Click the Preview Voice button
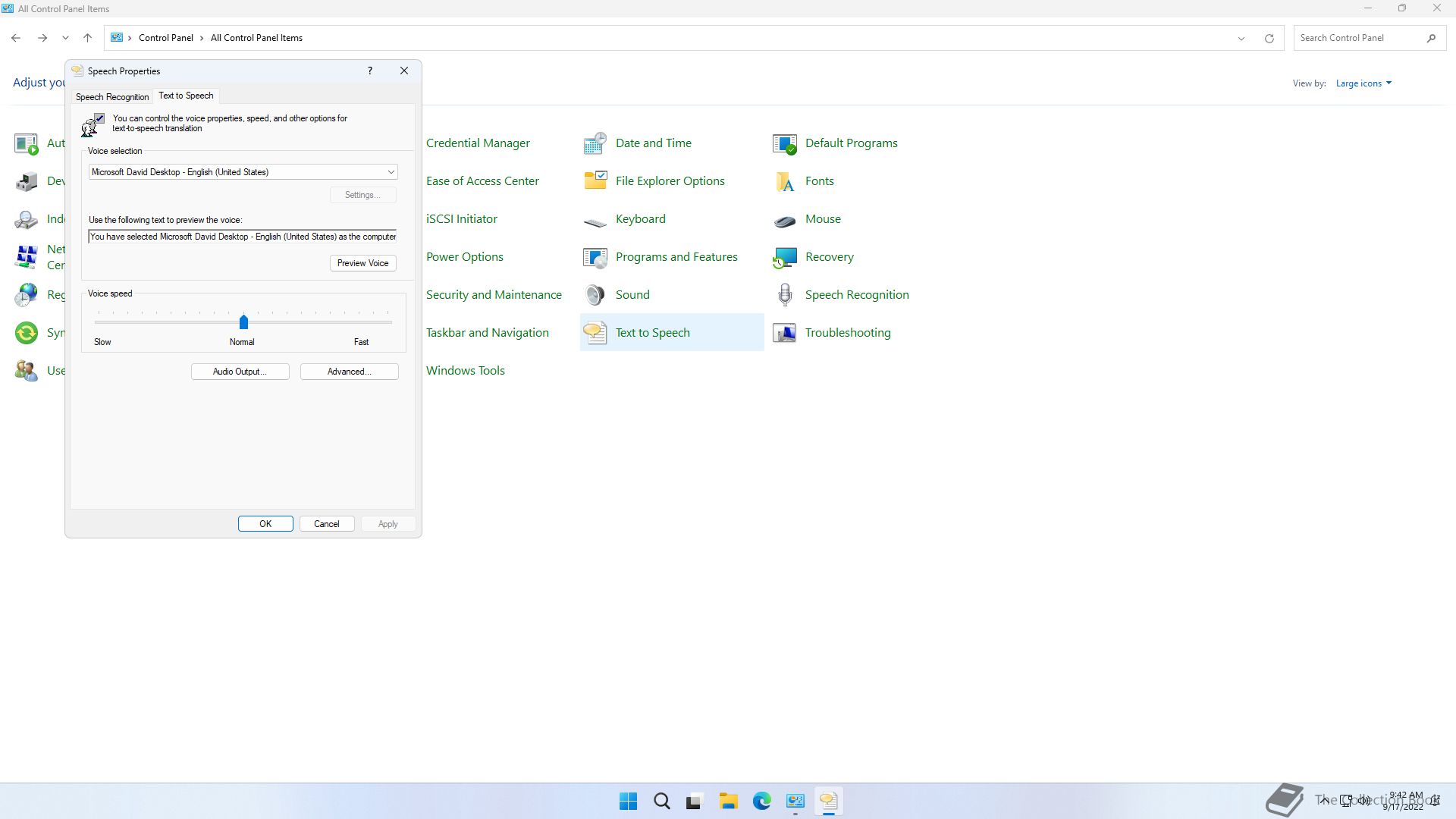This screenshot has width=1456, height=819. pos(362,263)
